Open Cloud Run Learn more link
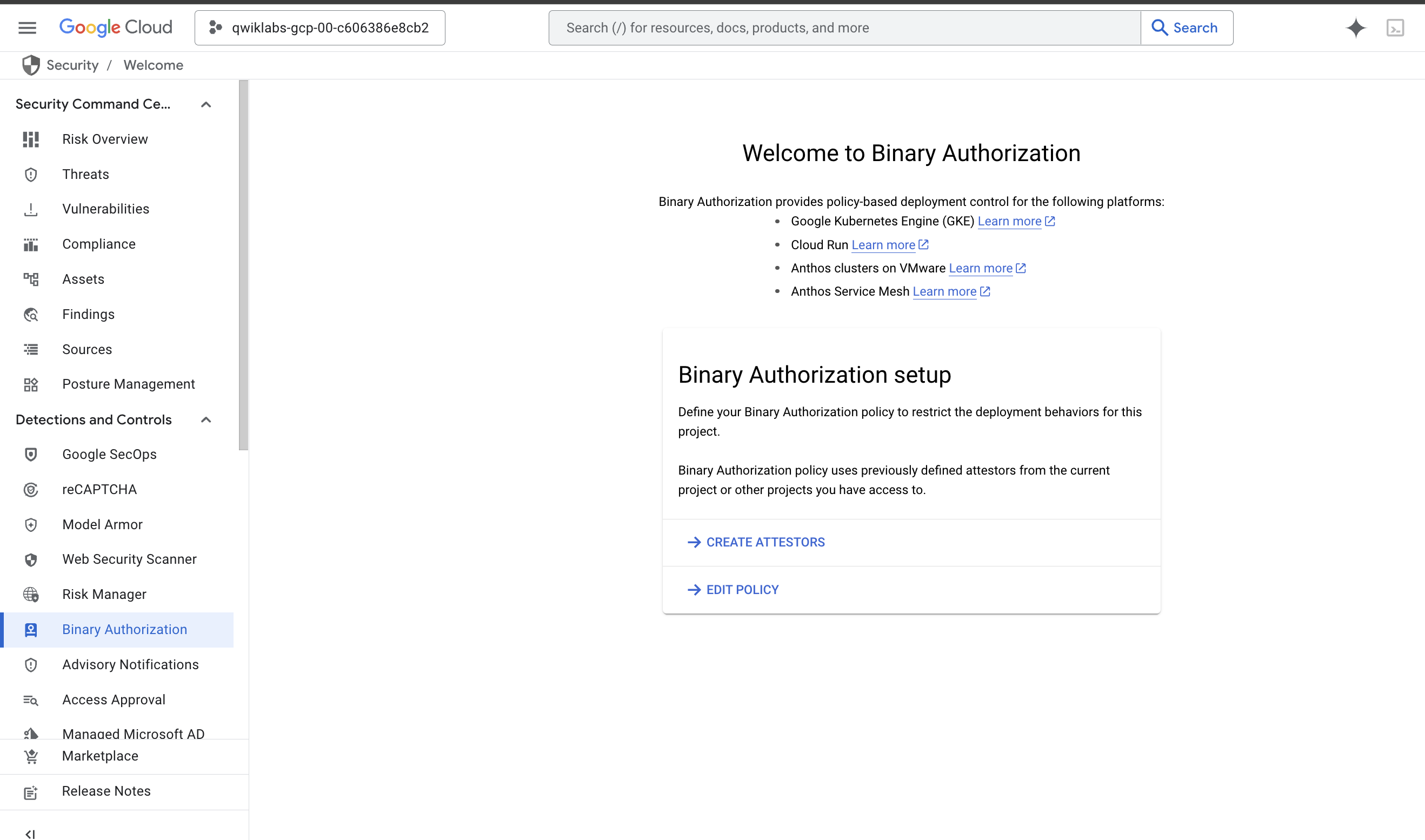This screenshot has width=1425, height=840. point(890,244)
